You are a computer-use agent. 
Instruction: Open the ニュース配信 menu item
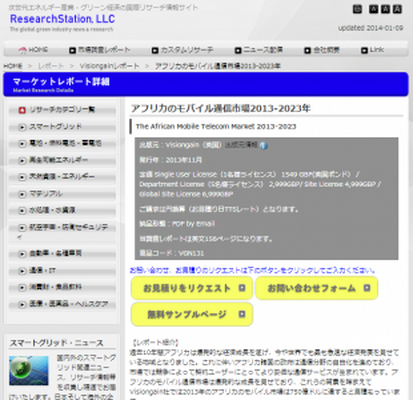point(259,50)
